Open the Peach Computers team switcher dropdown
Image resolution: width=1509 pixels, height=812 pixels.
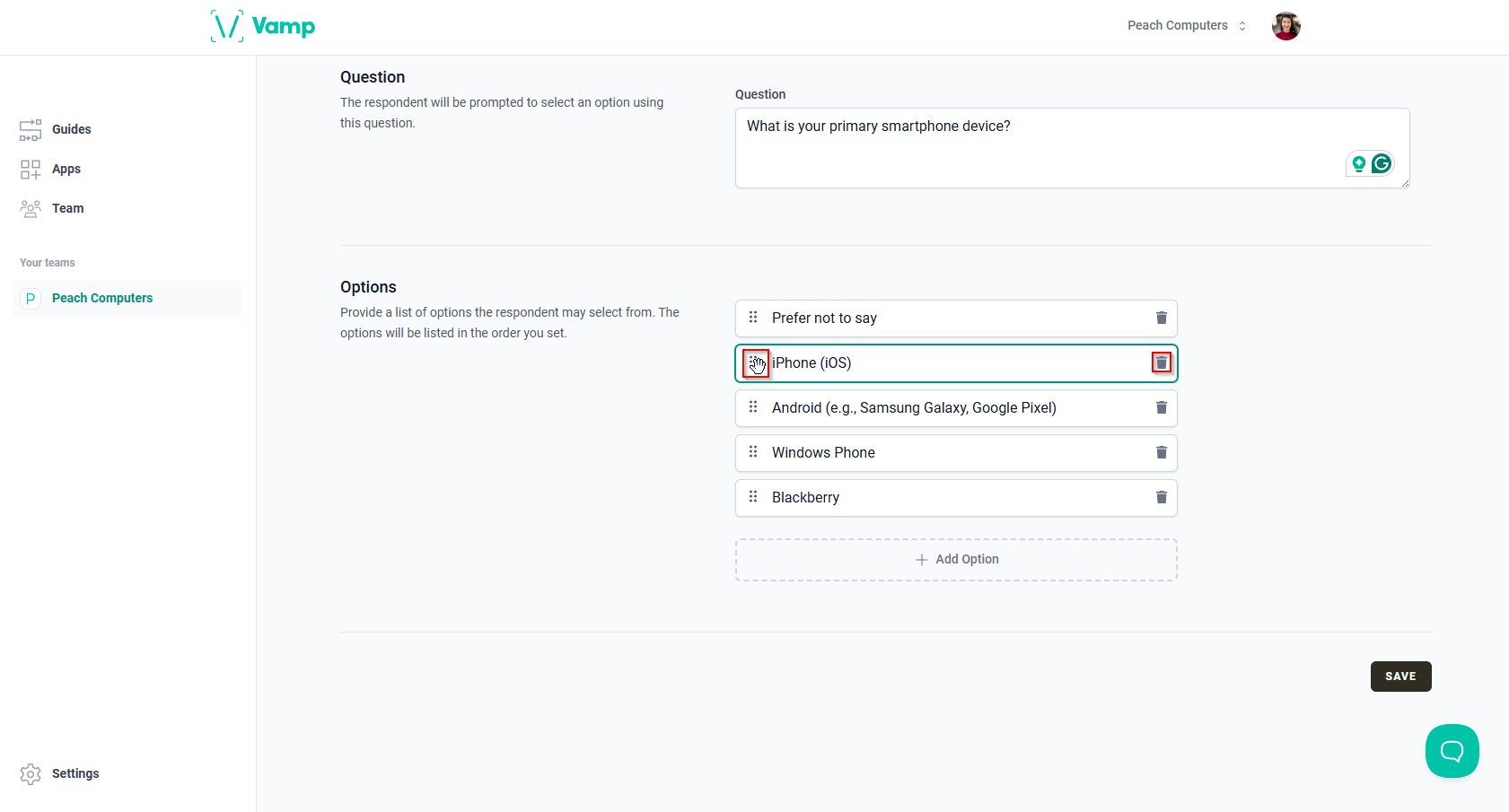[1186, 26]
